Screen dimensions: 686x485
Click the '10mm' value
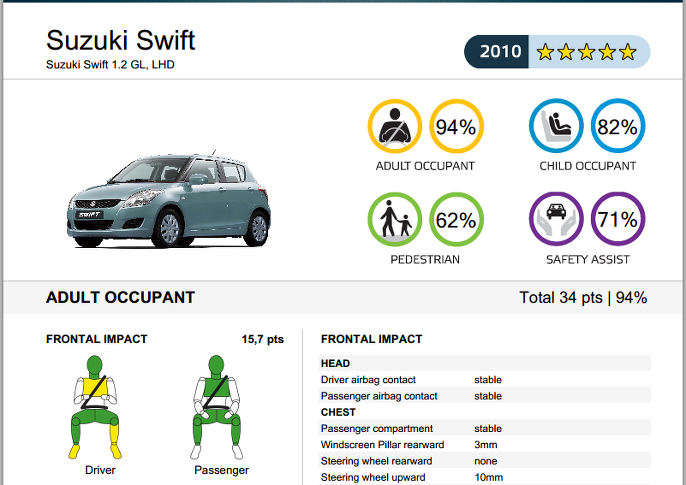click(x=489, y=477)
